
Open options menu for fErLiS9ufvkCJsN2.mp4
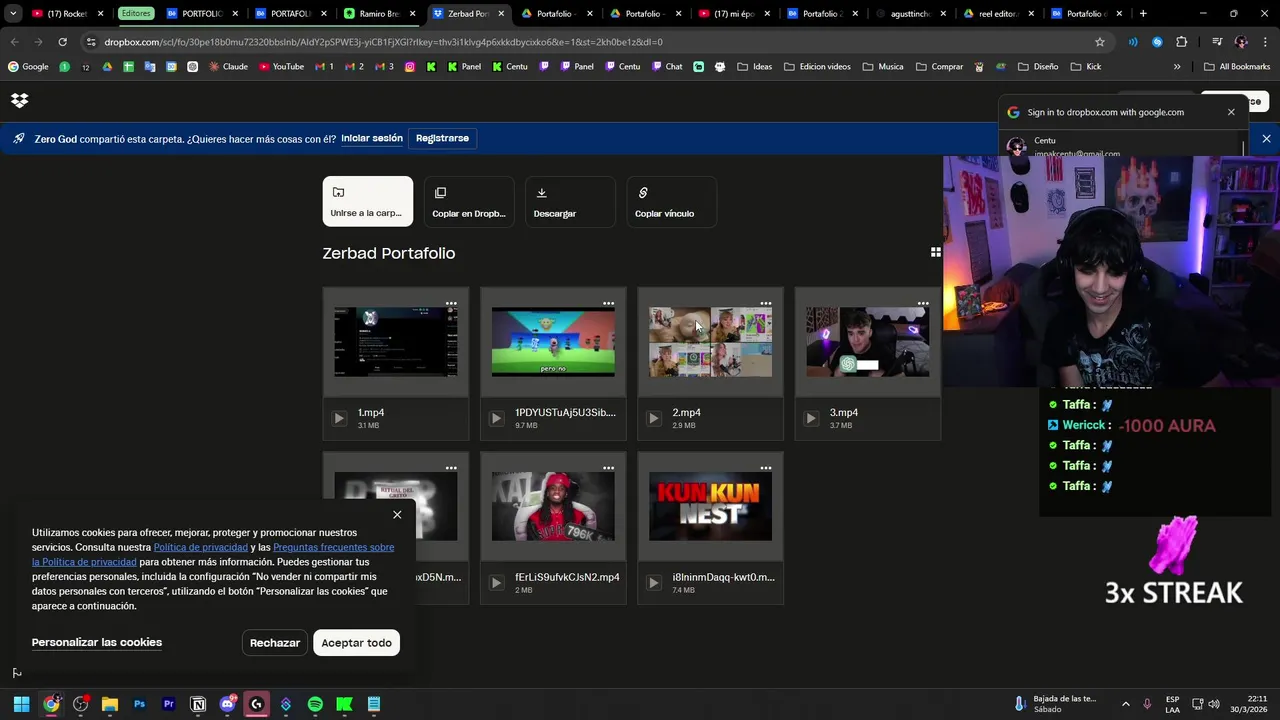point(608,468)
